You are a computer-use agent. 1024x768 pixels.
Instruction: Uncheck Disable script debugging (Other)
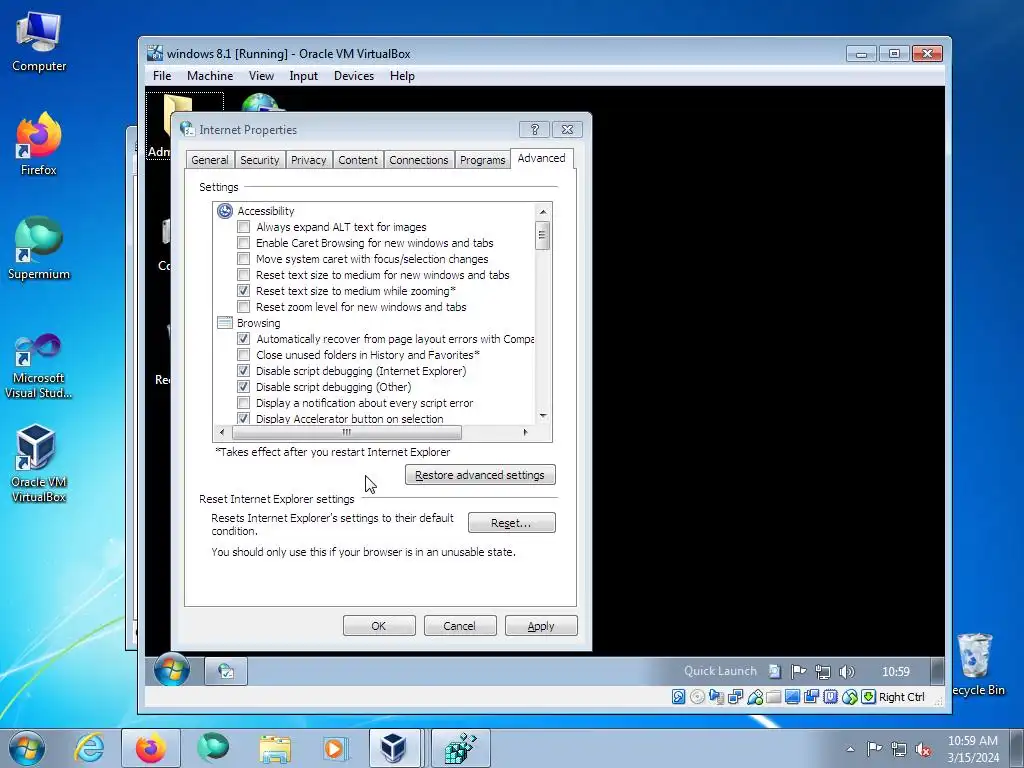(244, 387)
